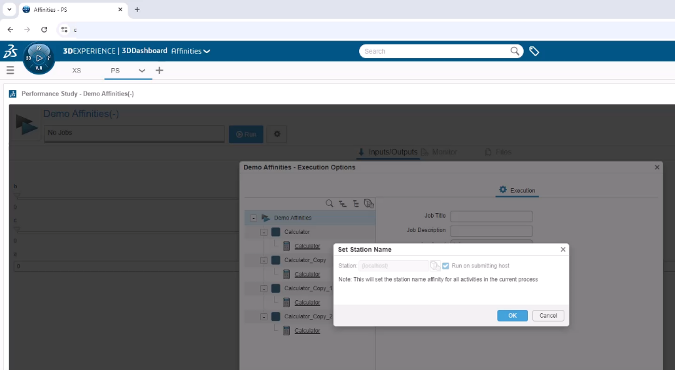Open the Affinities dashboard dropdown
Viewport: 676px width, 370px height.
coord(191,51)
